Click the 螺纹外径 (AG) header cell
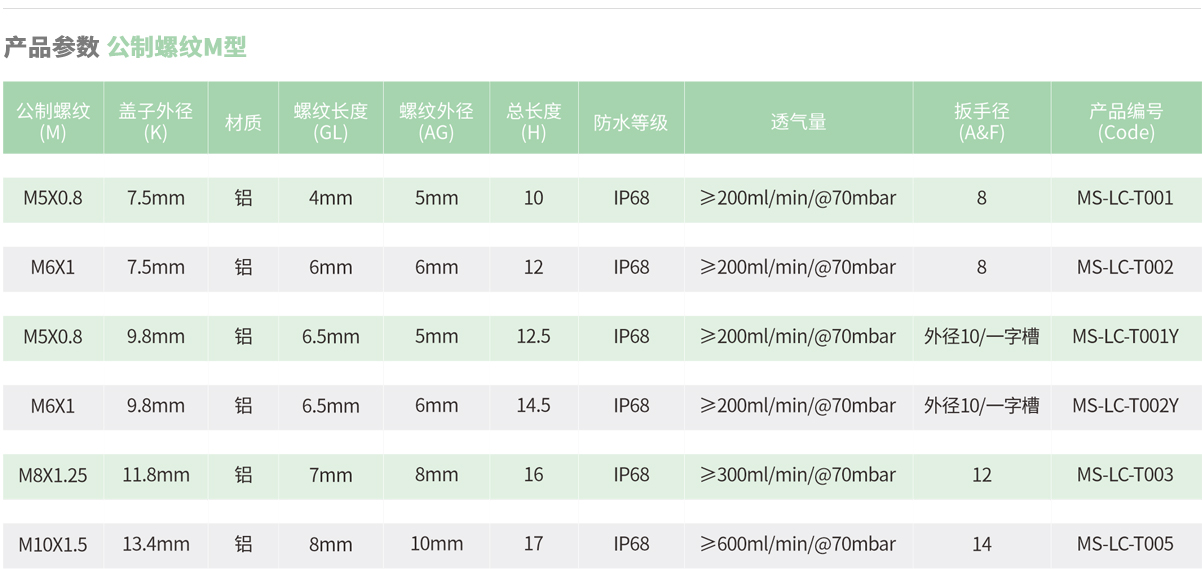This screenshot has height=569, width=1202. coord(436,121)
